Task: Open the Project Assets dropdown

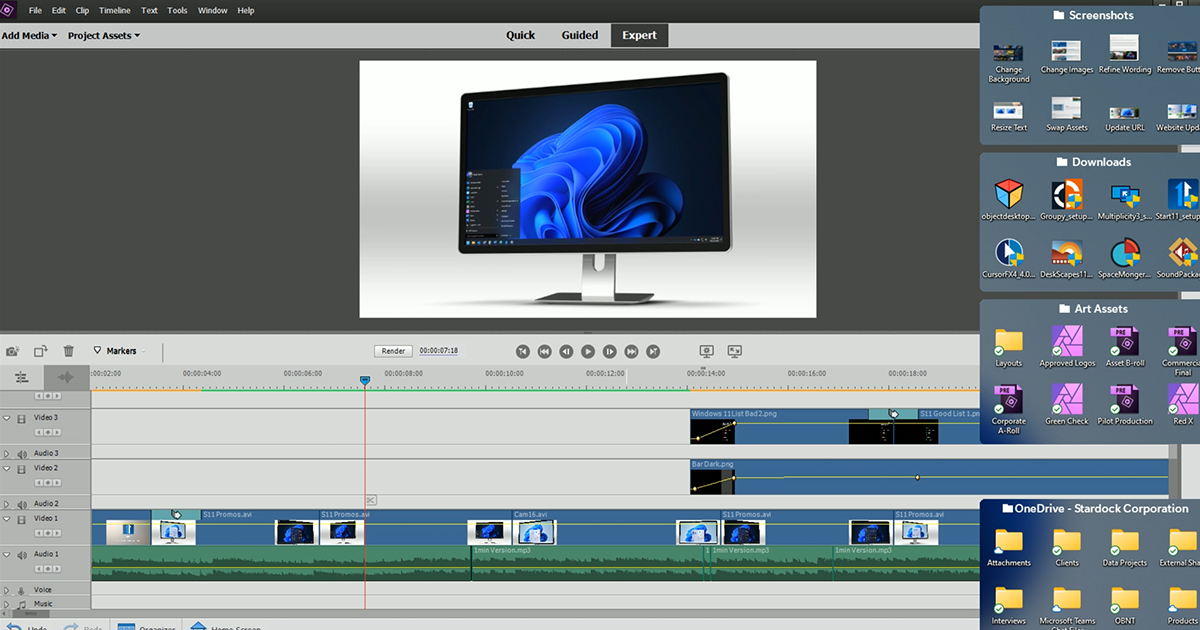Action: tap(104, 35)
